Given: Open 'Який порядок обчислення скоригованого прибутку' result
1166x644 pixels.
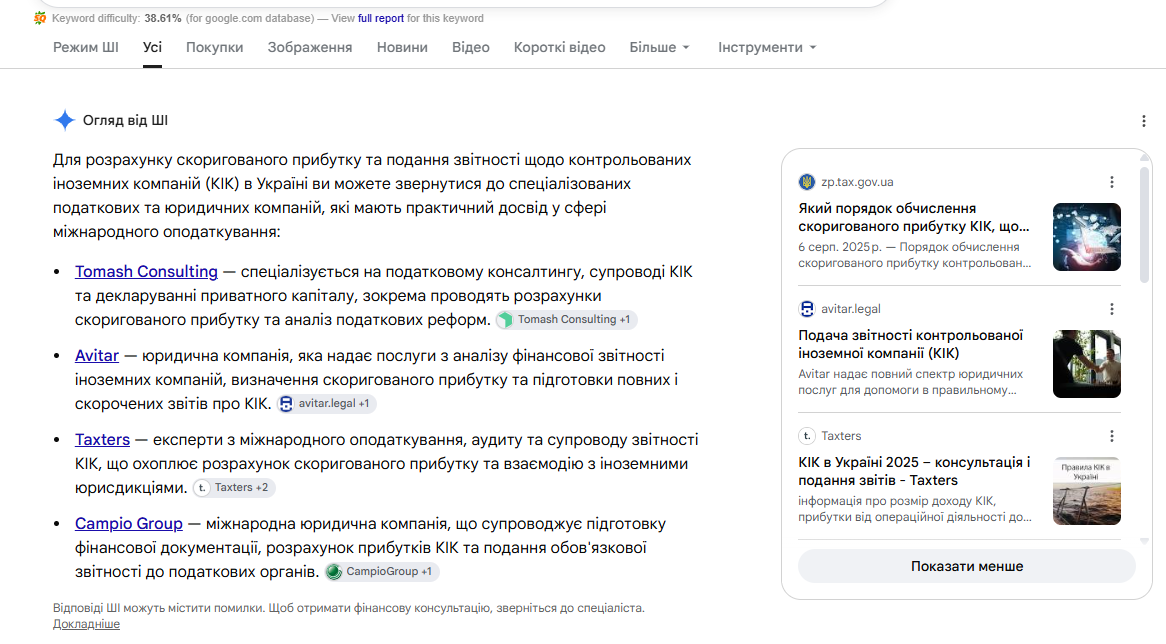Looking at the screenshot, I should tap(914, 217).
